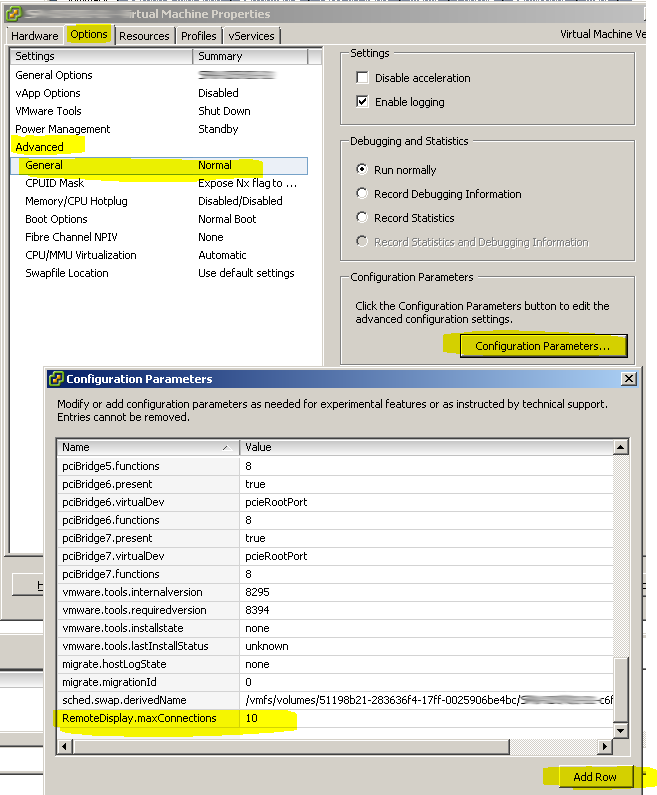
Task: Click the Summary column header
Action: pos(250,56)
